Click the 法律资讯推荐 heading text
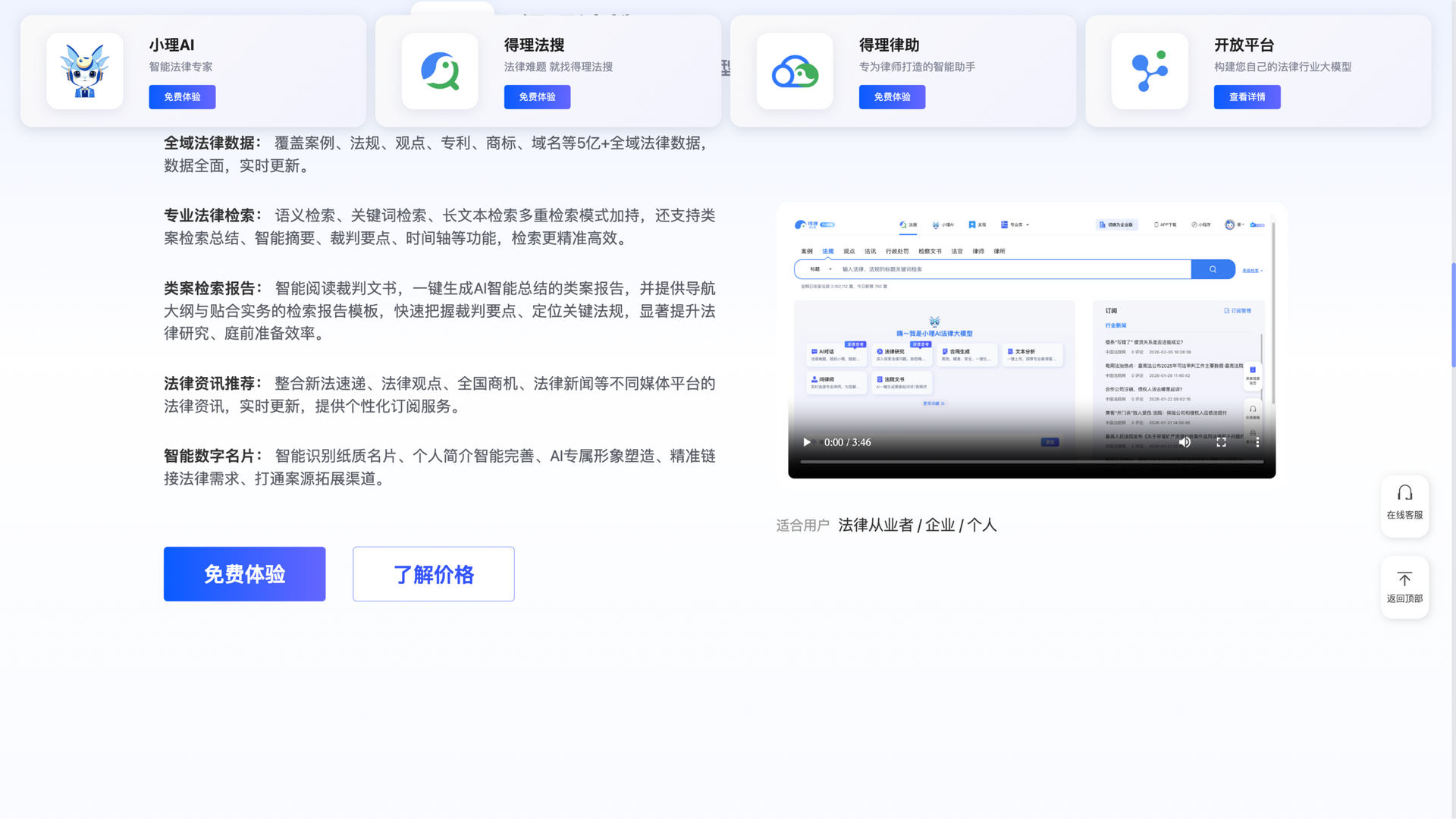1456x819 pixels. point(213,384)
